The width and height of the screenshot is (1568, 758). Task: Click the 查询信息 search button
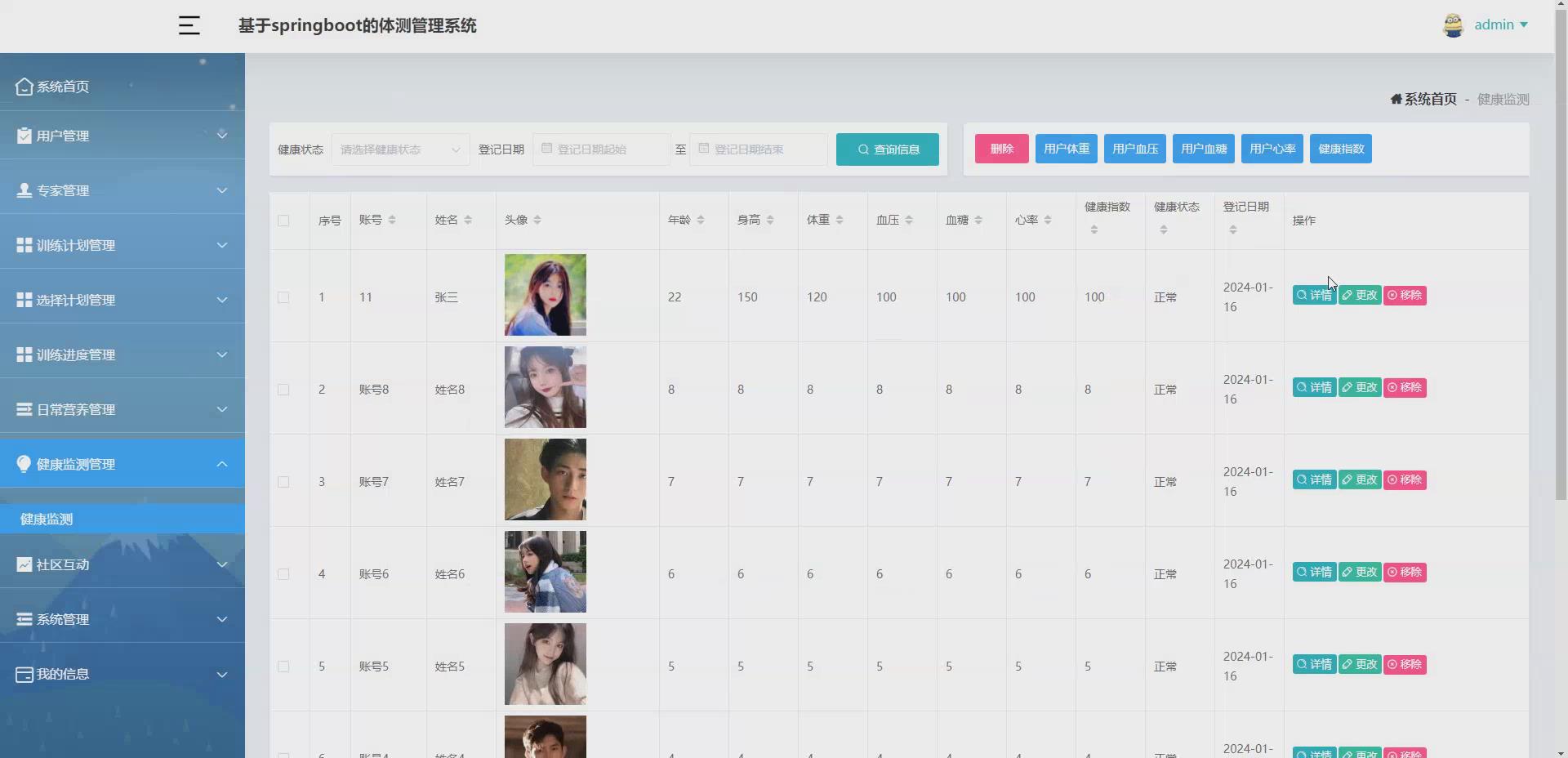pyautogui.click(x=887, y=149)
